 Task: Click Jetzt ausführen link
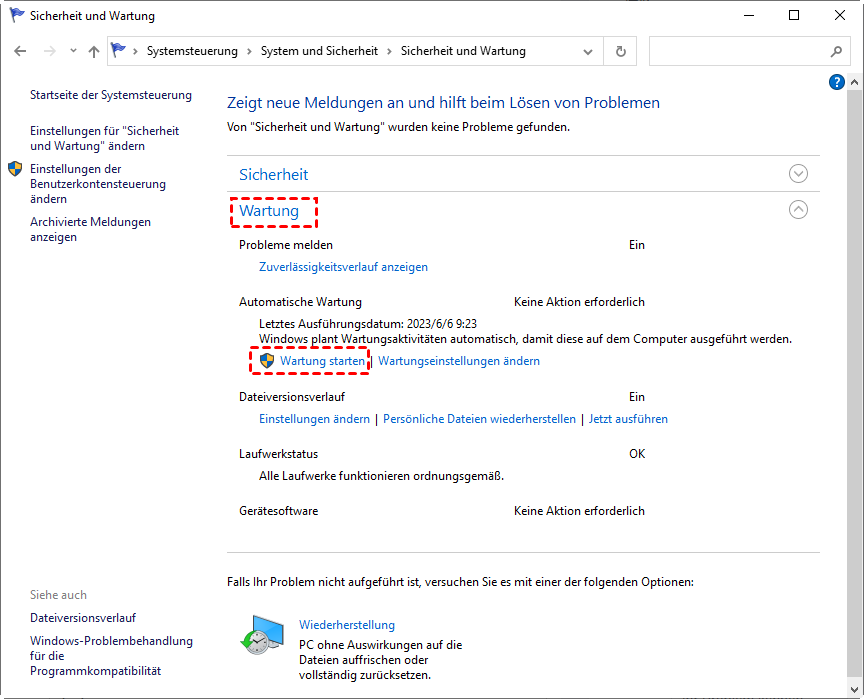pos(628,419)
